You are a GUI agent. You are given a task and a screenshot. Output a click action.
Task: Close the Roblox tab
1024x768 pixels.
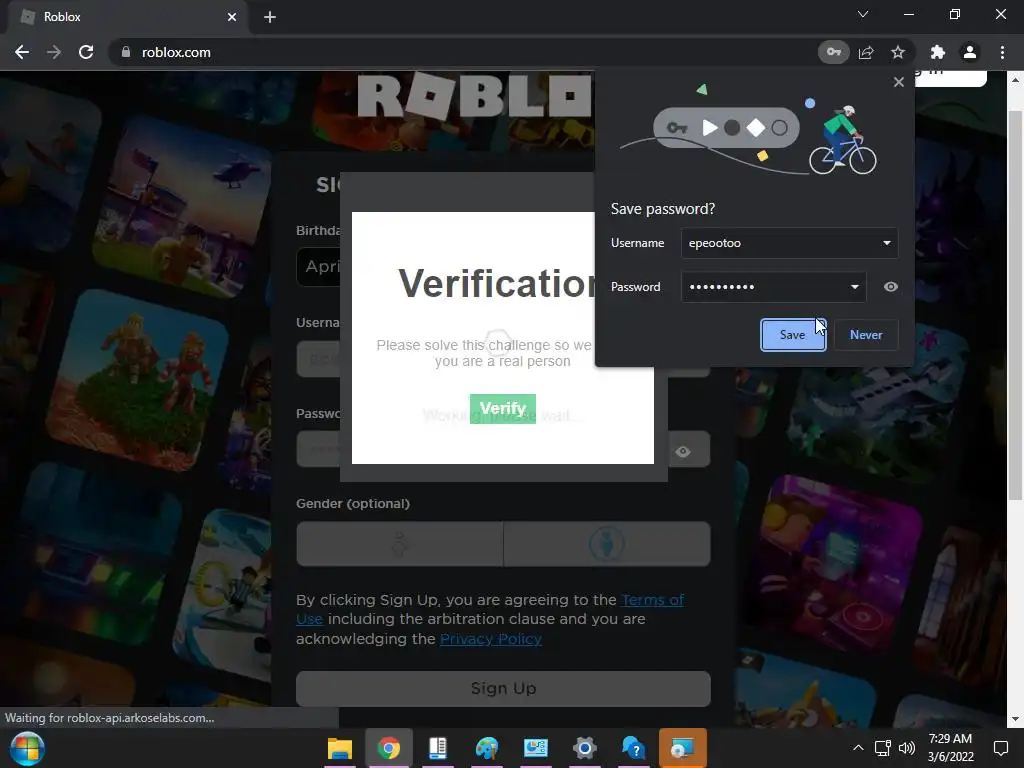coord(232,17)
